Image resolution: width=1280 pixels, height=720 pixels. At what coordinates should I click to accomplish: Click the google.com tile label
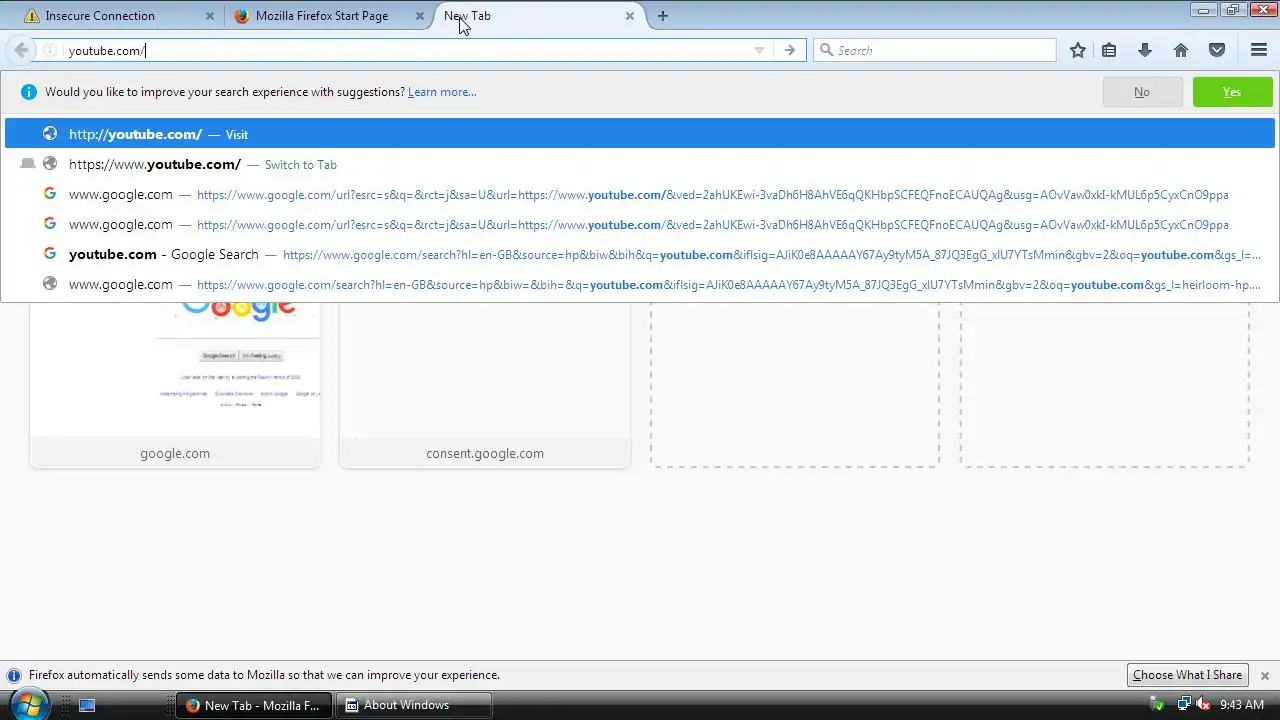175,453
